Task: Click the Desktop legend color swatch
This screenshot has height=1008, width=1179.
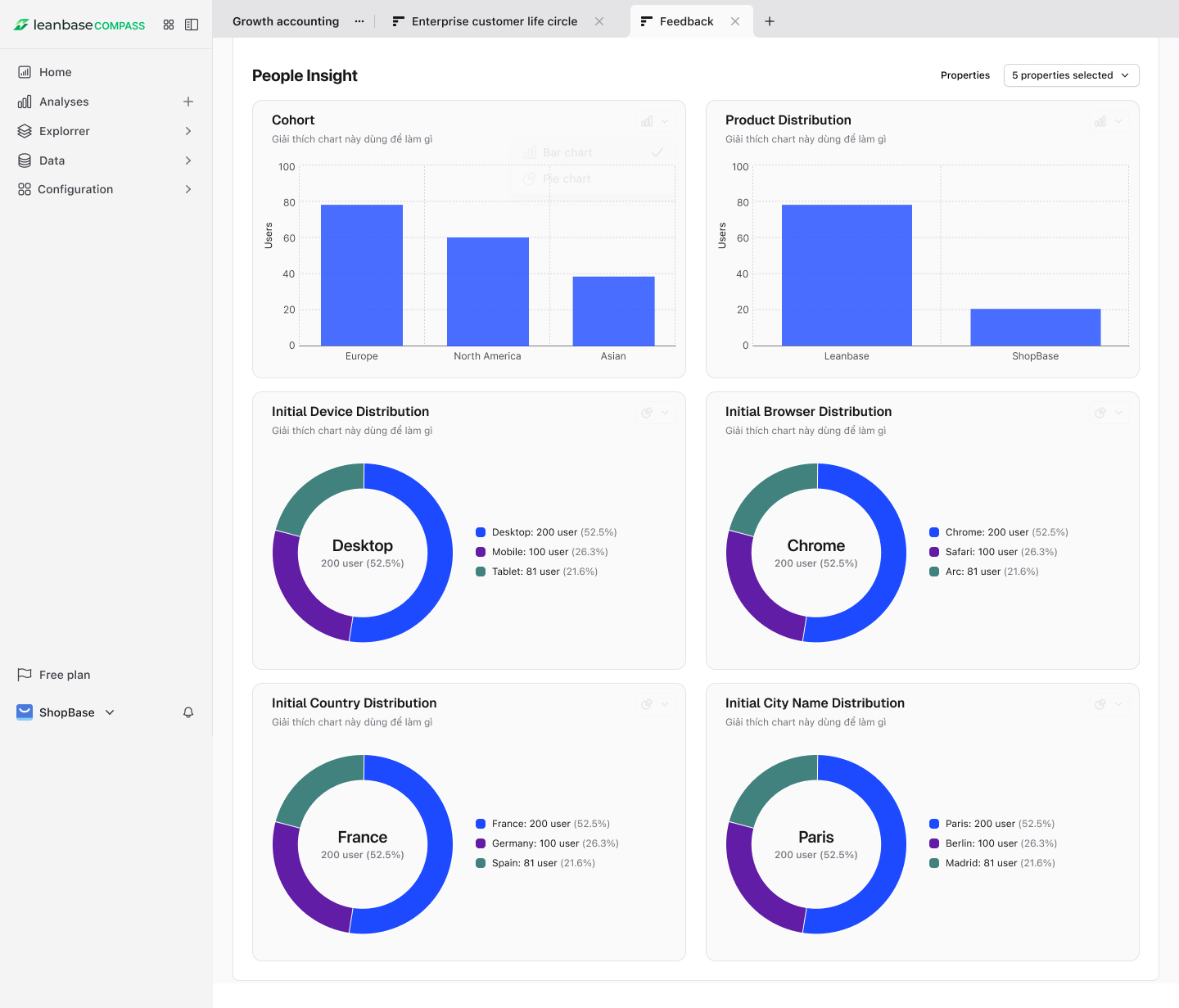Action: [481, 532]
